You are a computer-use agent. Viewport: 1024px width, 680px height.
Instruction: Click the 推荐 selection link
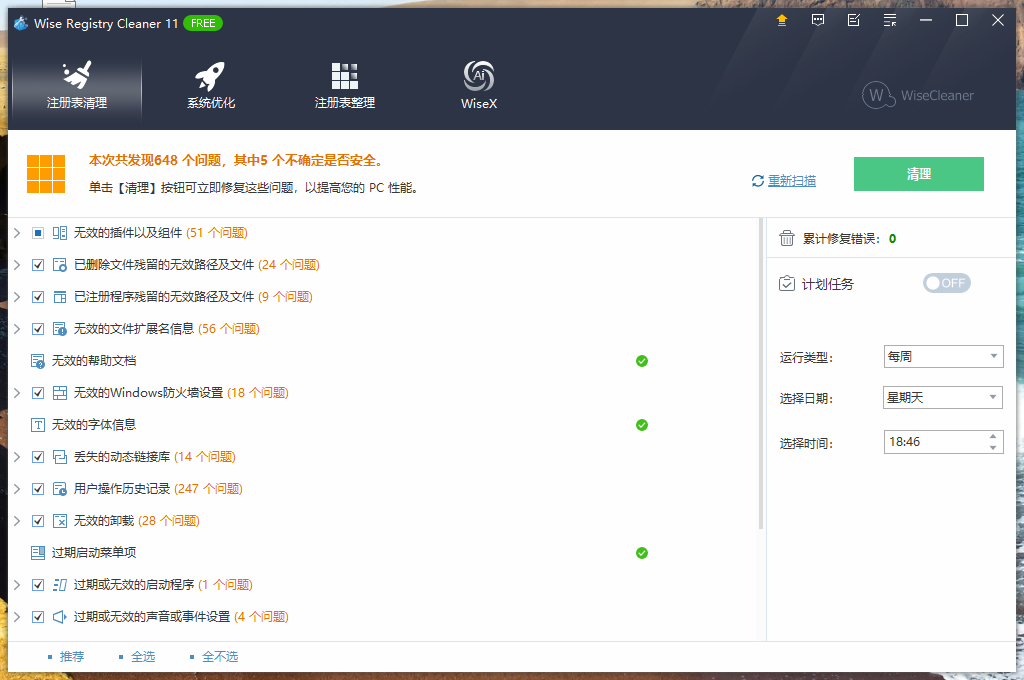pyautogui.click(x=72, y=656)
